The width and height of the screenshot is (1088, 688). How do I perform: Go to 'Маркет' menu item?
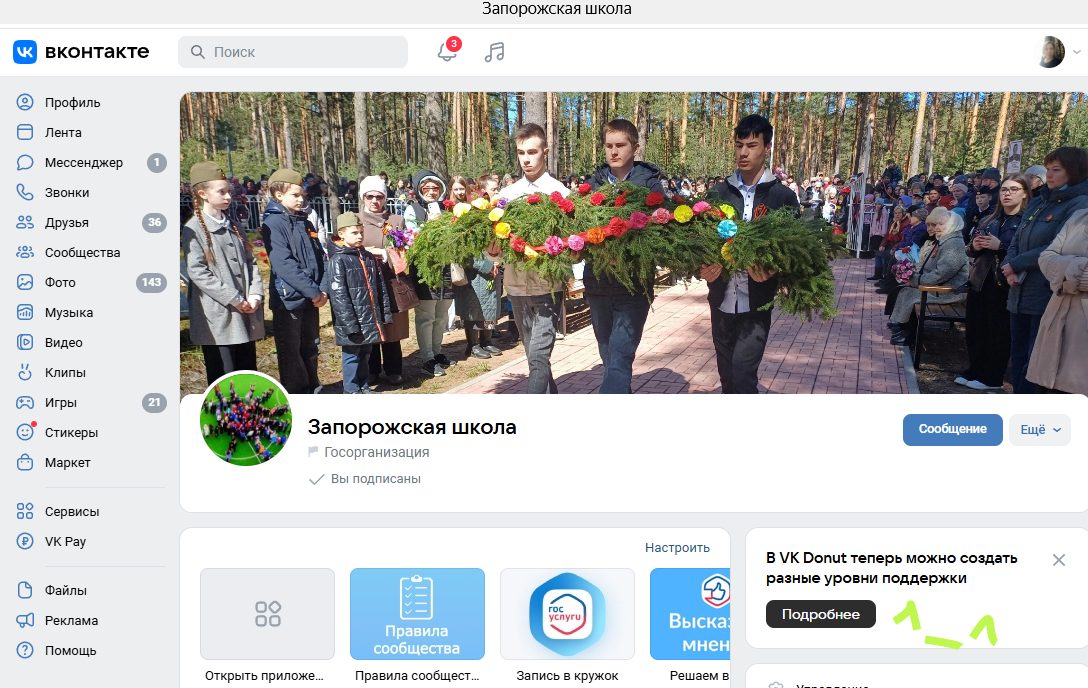pos(67,462)
